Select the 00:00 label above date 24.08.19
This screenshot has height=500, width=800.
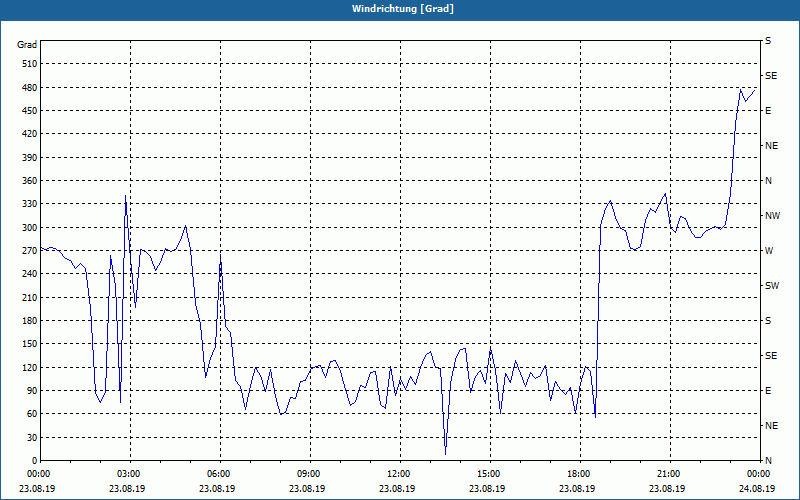[758, 473]
